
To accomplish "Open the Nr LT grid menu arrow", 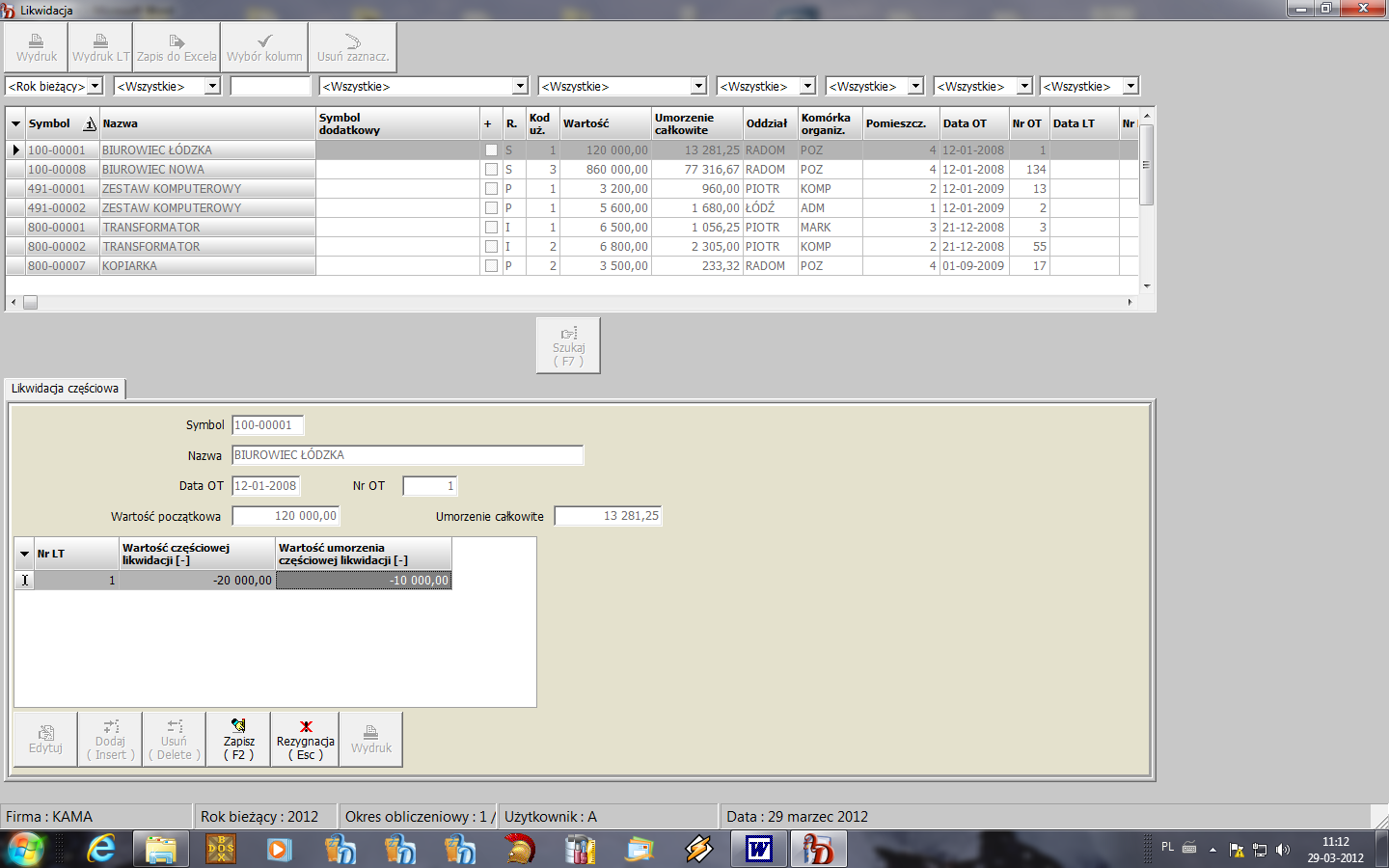I will [x=24, y=554].
